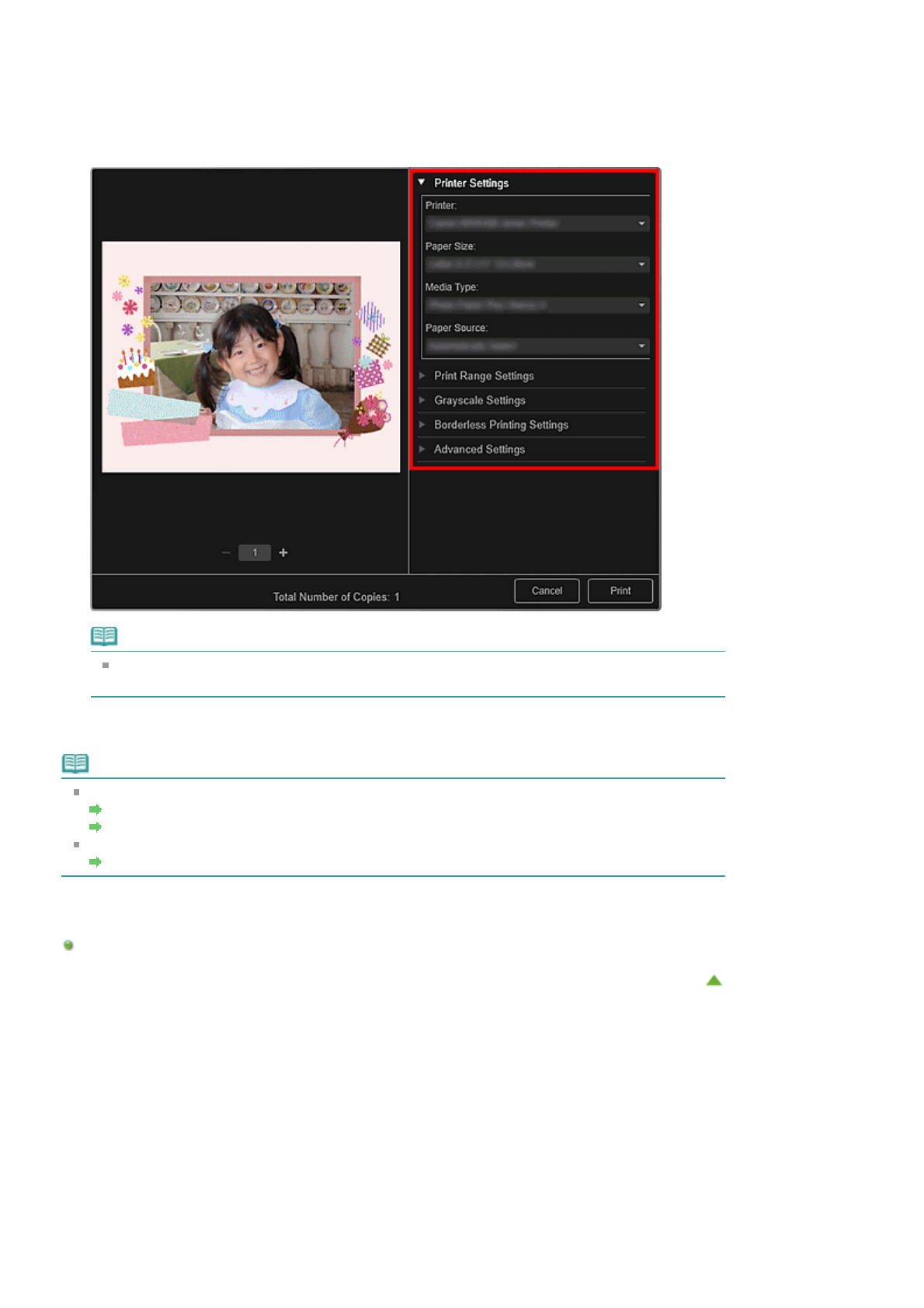Click the Media Type label

[x=452, y=287]
